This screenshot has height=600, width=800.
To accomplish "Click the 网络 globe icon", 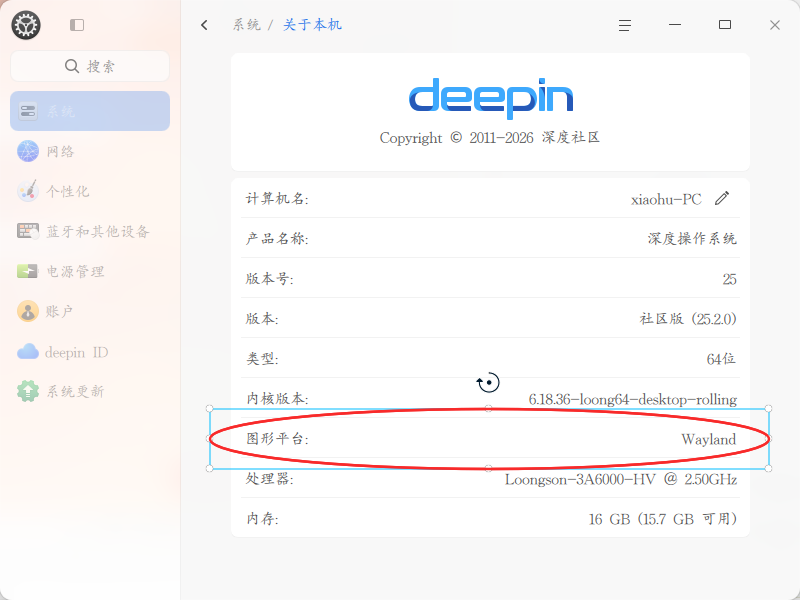I will 28,152.
